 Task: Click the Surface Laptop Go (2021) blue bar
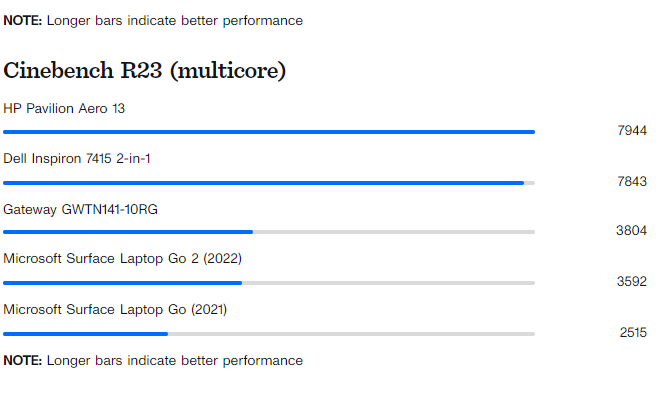tap(85, 333)
